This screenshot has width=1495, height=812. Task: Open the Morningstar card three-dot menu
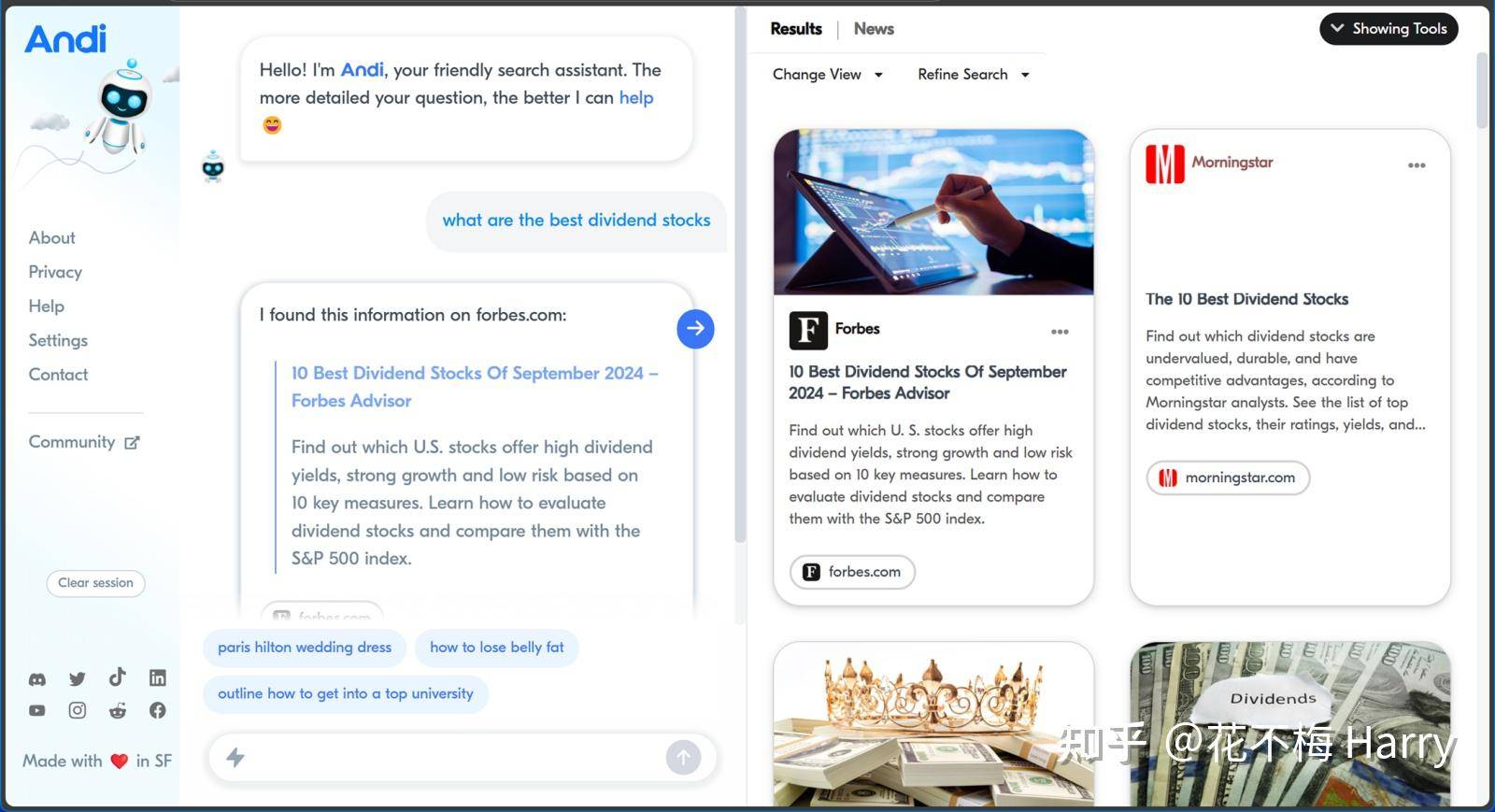pos(1417,165)
